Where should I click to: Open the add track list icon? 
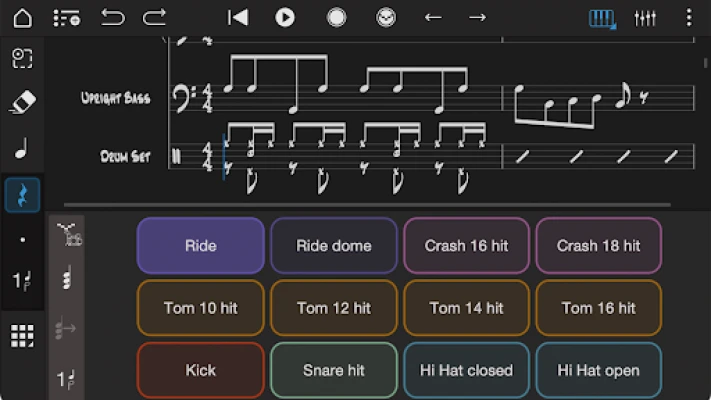pyautogui.click(x=67, y=18)
